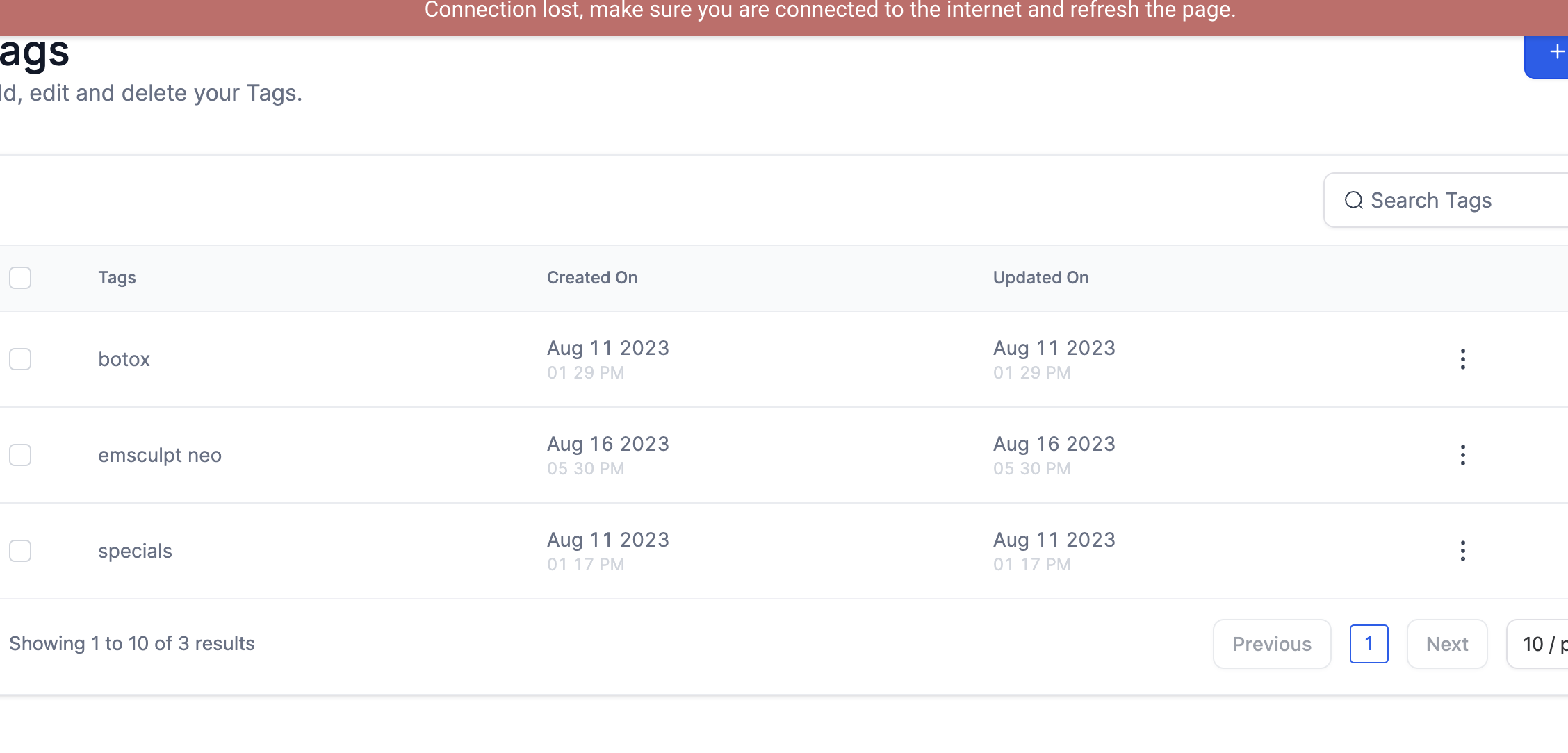The width and height of the screenshot is (1568, 753).
Task: Click the Created On column header
Action: point(592,278)
